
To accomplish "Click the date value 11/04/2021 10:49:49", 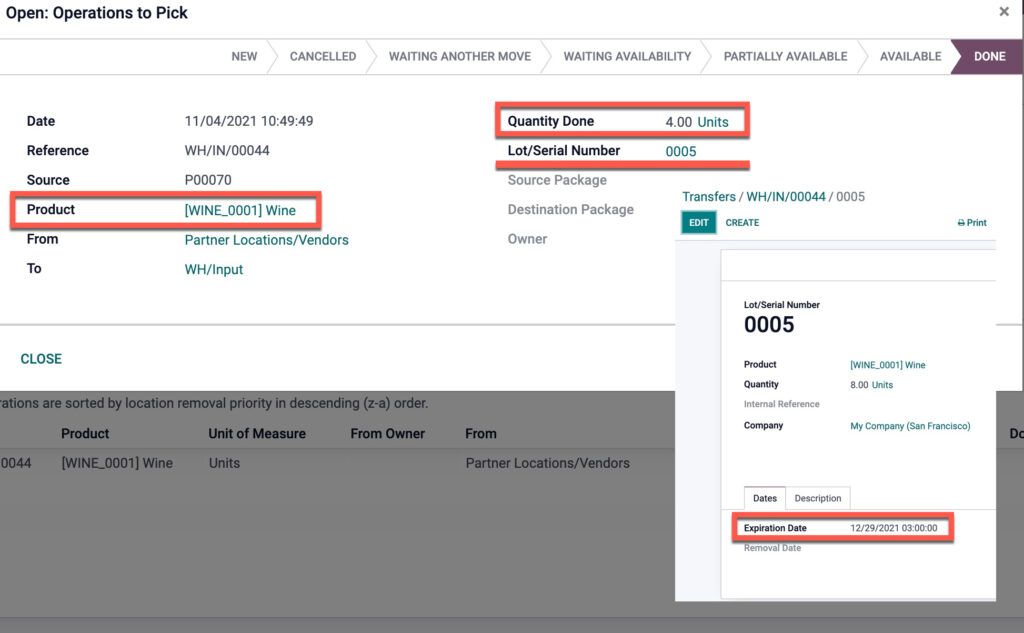I will coord(249,122).
